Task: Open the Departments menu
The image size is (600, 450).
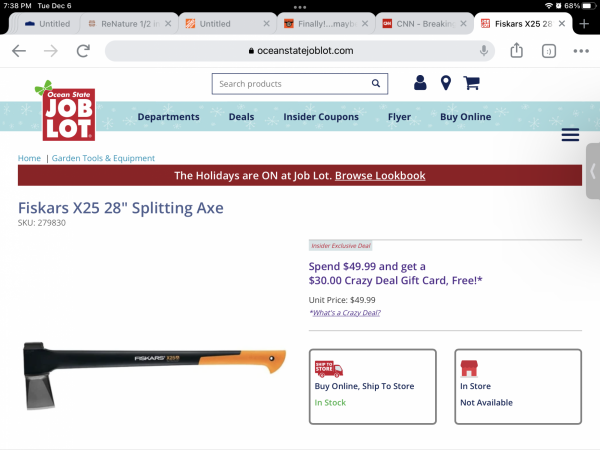Action: tap(168, 117)
